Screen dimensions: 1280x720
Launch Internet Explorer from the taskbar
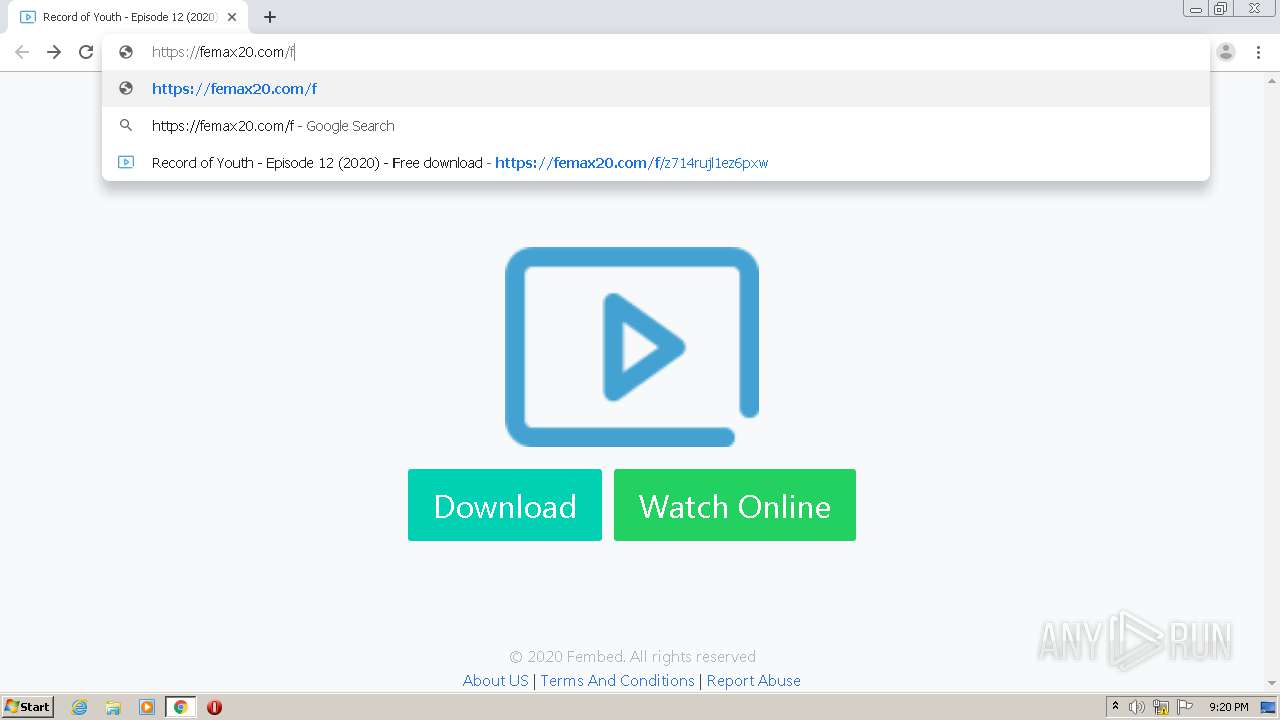click(x=79, y=707)
